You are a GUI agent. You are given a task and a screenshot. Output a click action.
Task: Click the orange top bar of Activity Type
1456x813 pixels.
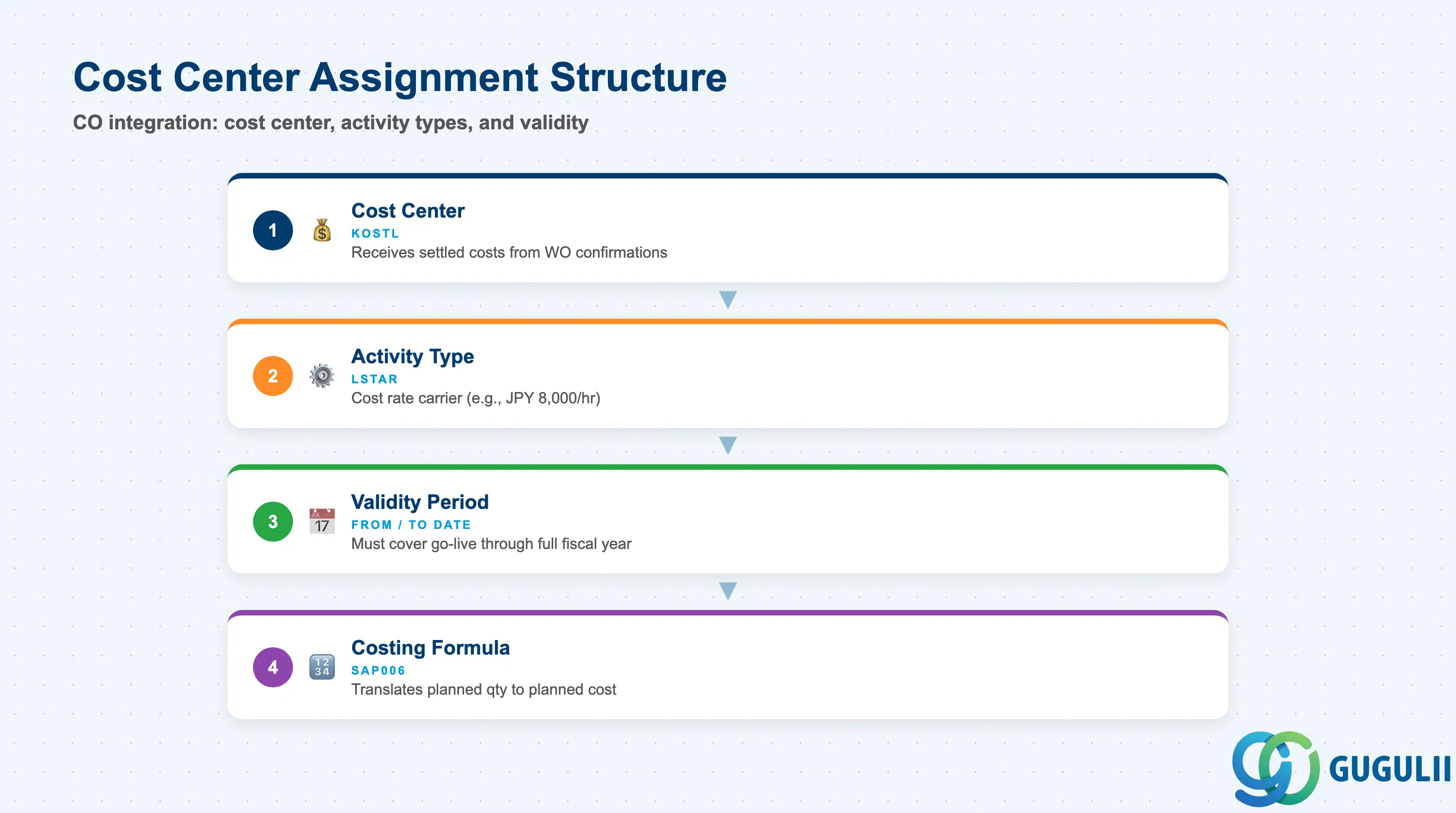click(728, 322)
